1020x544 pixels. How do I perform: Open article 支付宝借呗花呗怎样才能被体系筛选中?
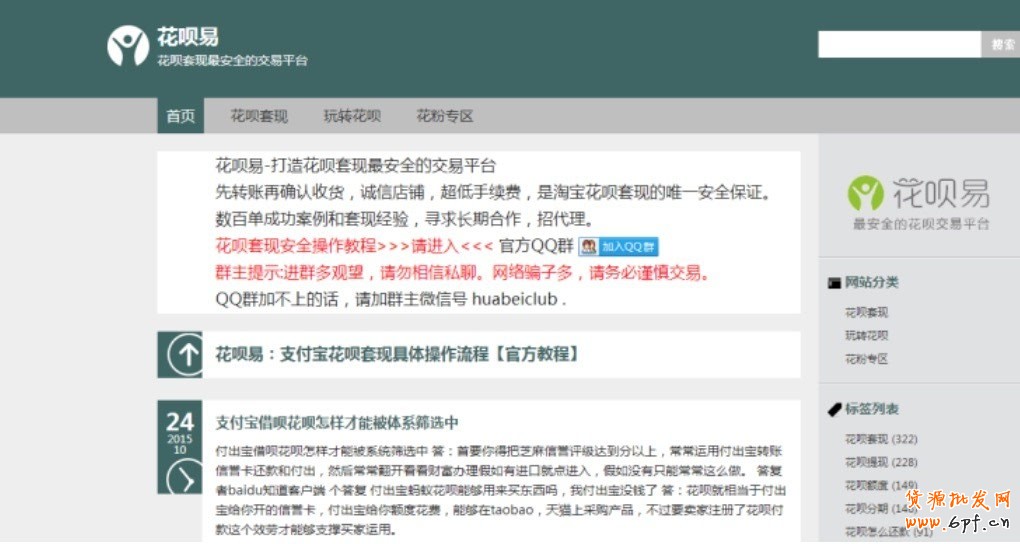tap(337, 422)
